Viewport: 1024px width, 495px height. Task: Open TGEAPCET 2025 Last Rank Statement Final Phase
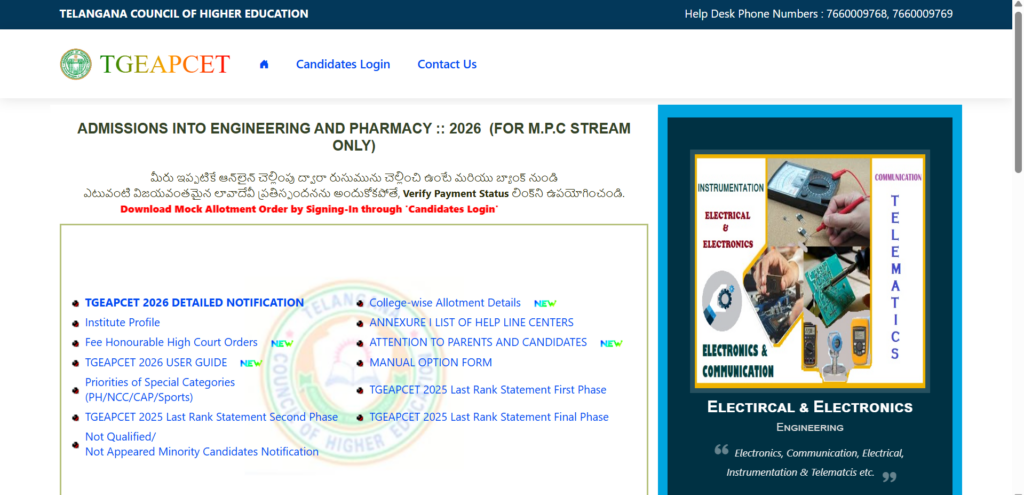point(489,417)
